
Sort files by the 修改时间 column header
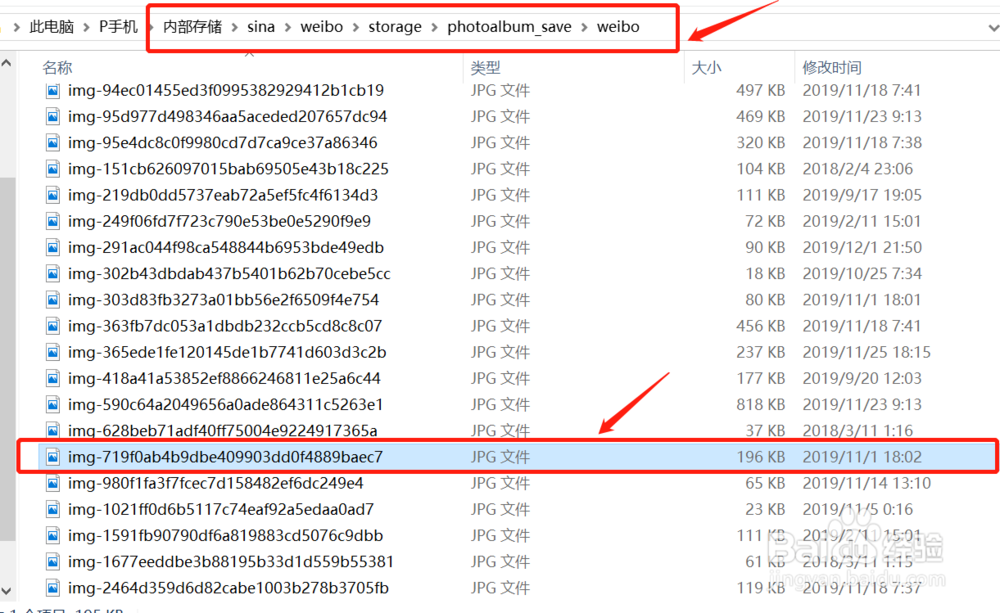[x=832, y=67]
